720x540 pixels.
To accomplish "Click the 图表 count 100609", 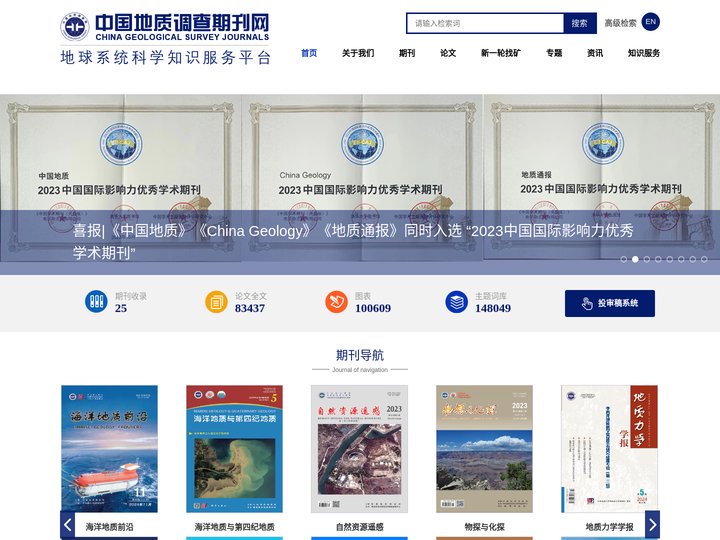I will point(373,308).
